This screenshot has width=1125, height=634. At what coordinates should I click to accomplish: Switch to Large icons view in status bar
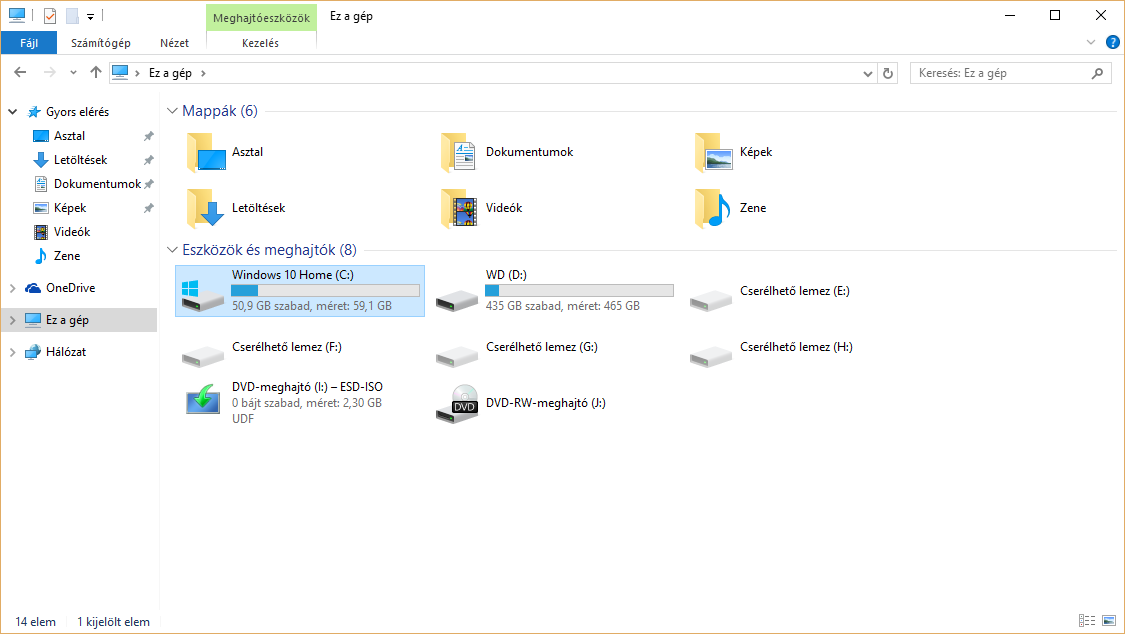pyautogui.click(x=1109, y=620)
